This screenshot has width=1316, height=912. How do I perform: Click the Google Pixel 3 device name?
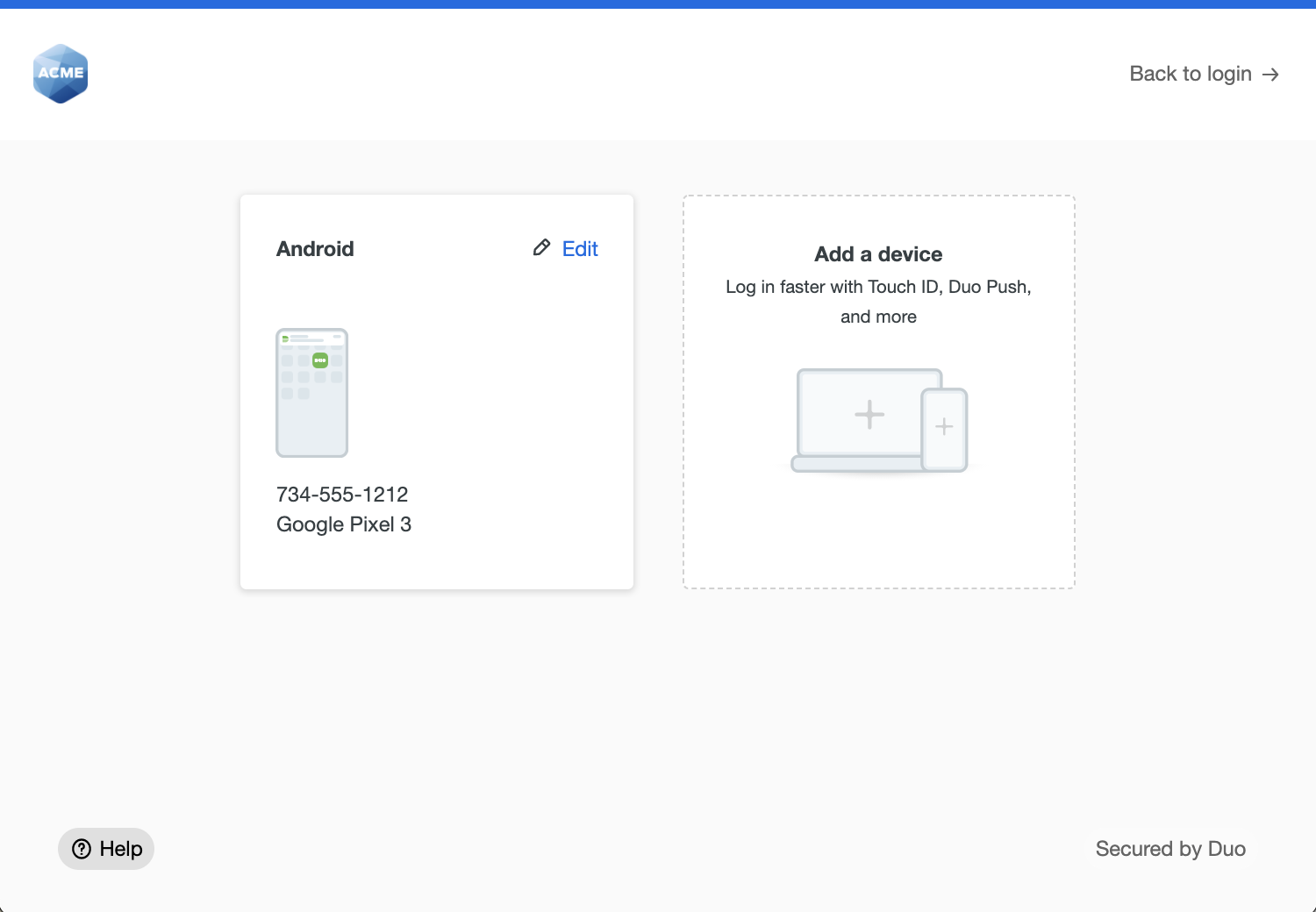point(343,524)
